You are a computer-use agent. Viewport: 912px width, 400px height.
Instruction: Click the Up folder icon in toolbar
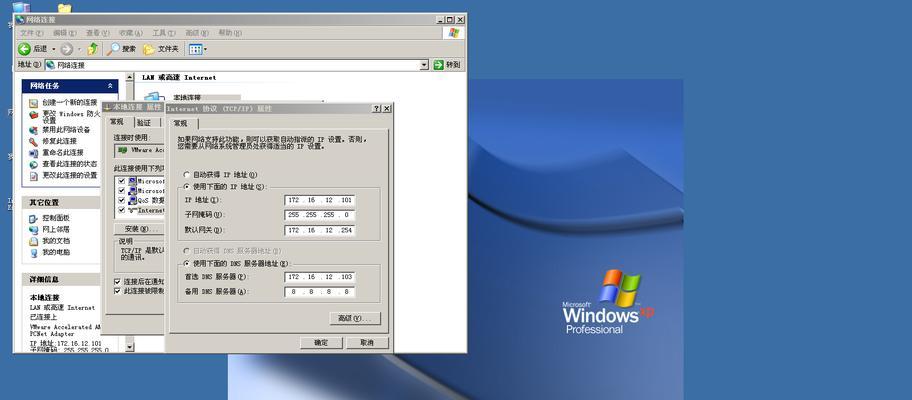point(92,49)
